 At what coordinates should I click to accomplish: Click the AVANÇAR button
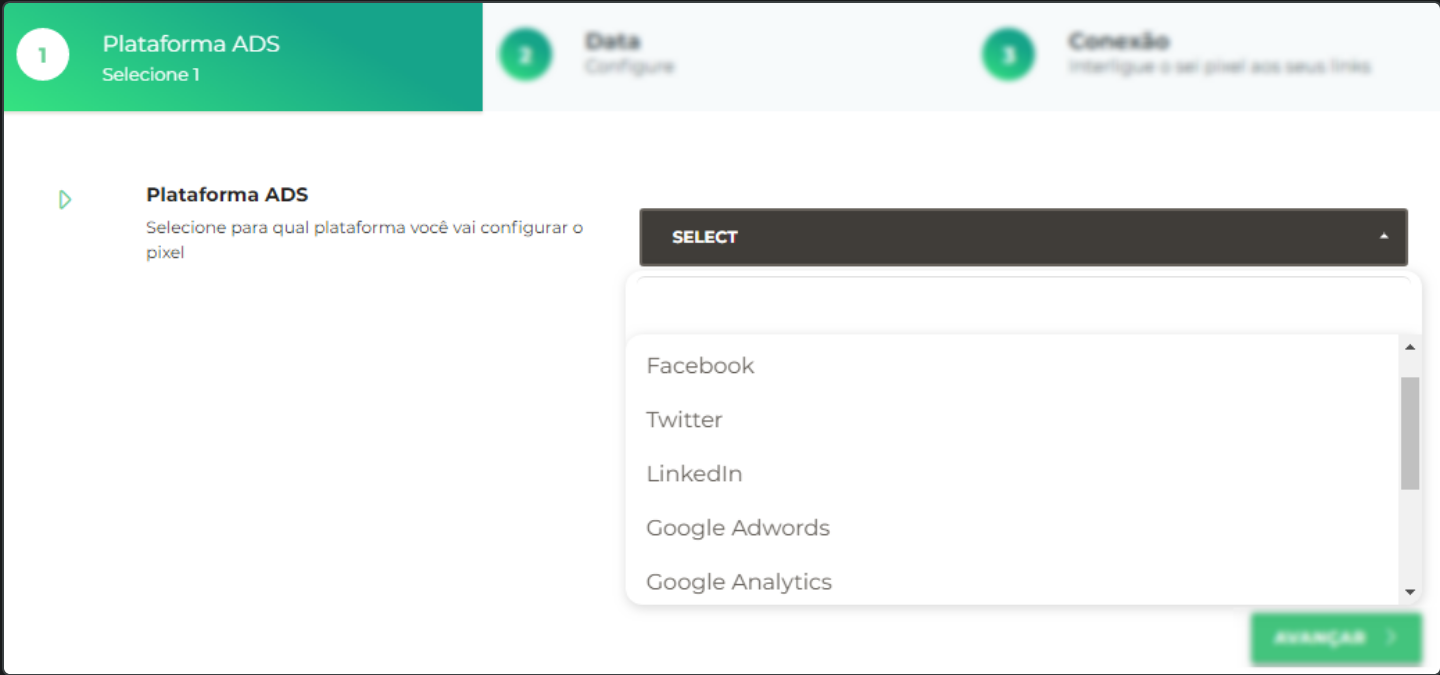1336,638
